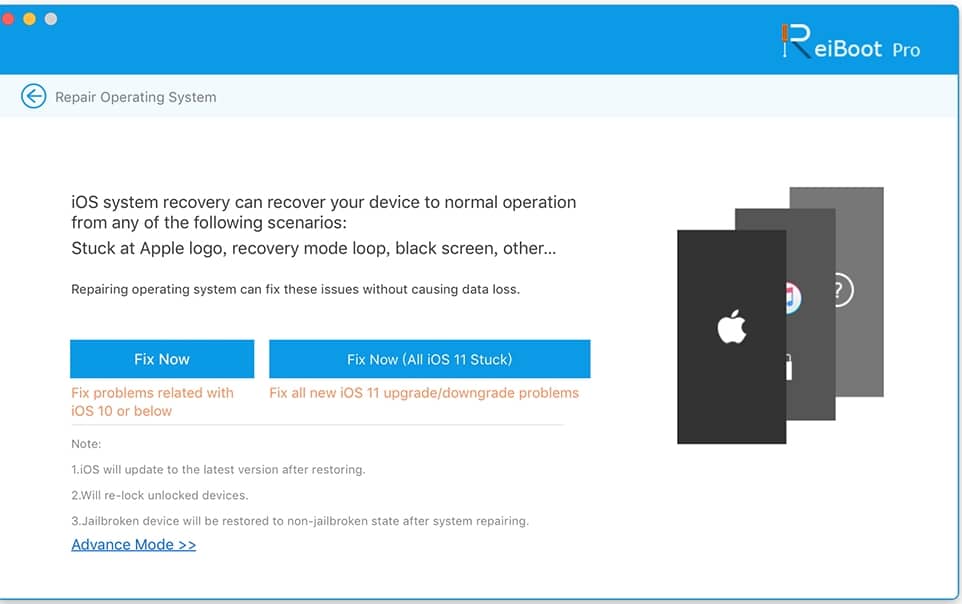This screenshot has height=604, width=962.
Task: Select the Pro label in the header
Action: tap(908, 50)
